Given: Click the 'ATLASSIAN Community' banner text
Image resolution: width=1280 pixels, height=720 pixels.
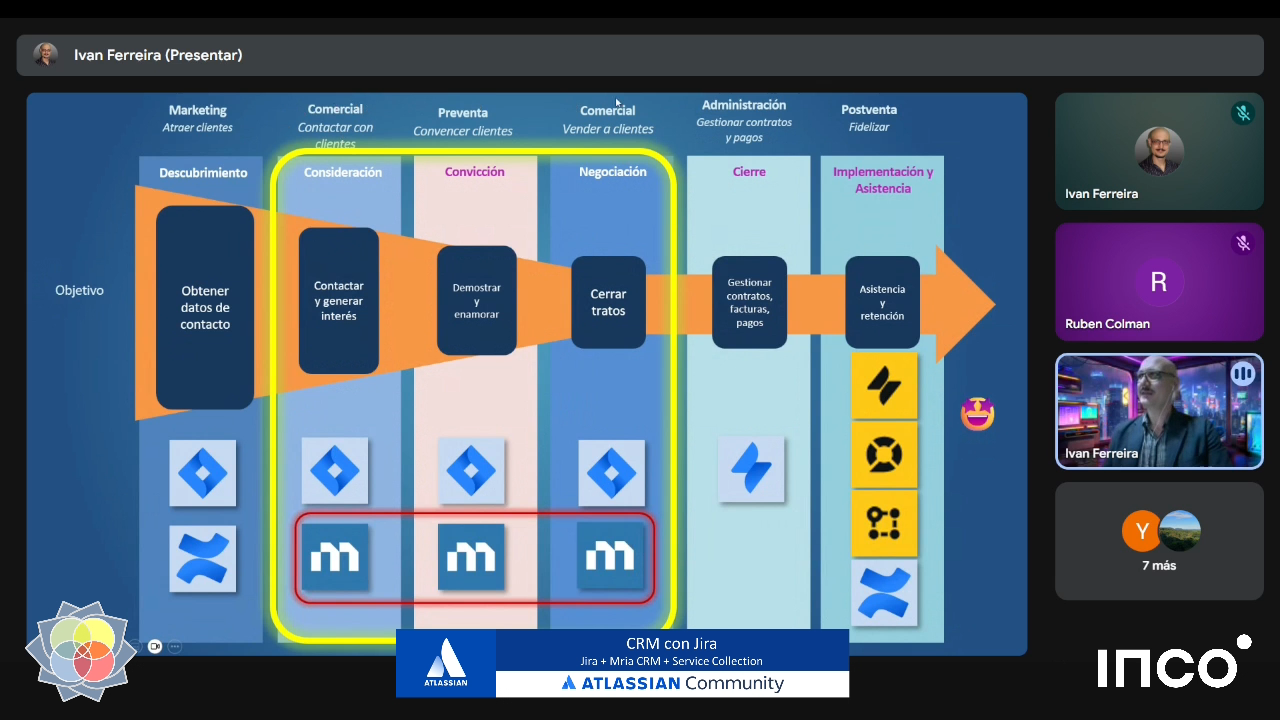Looking at the screenshot, I should point(672,683).
